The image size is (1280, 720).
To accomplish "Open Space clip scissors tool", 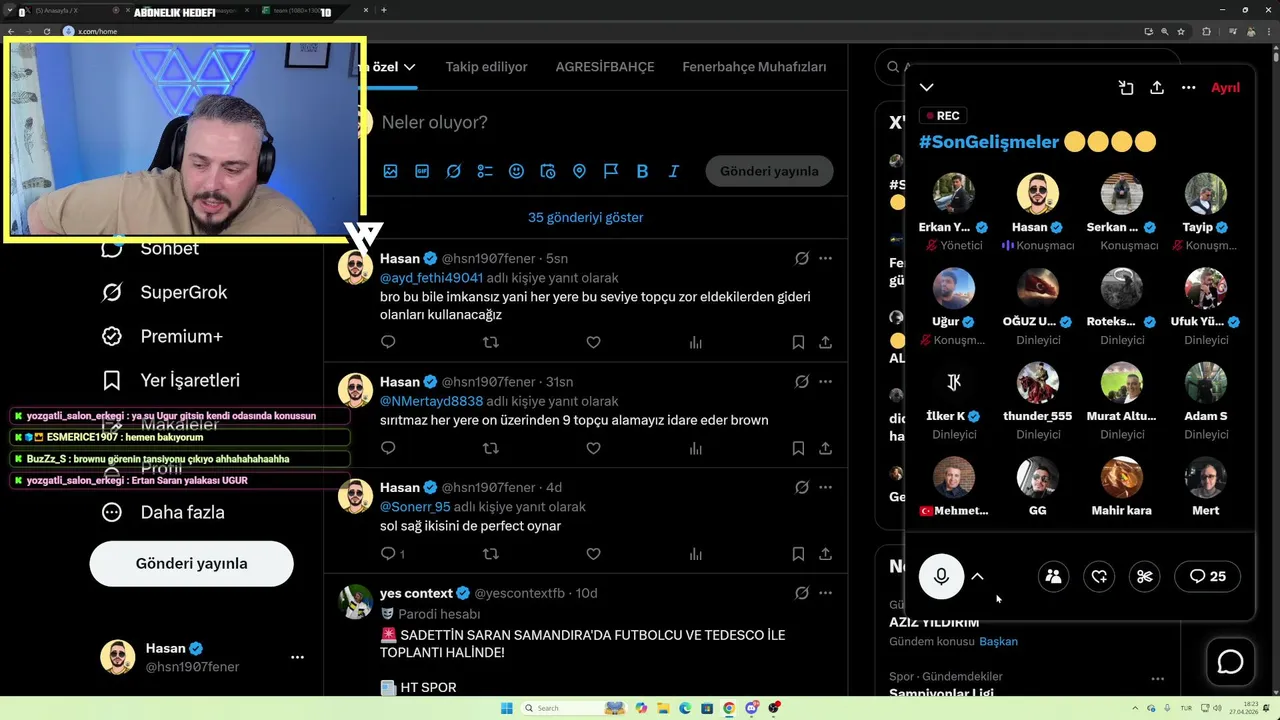I will pos(1145,576).
